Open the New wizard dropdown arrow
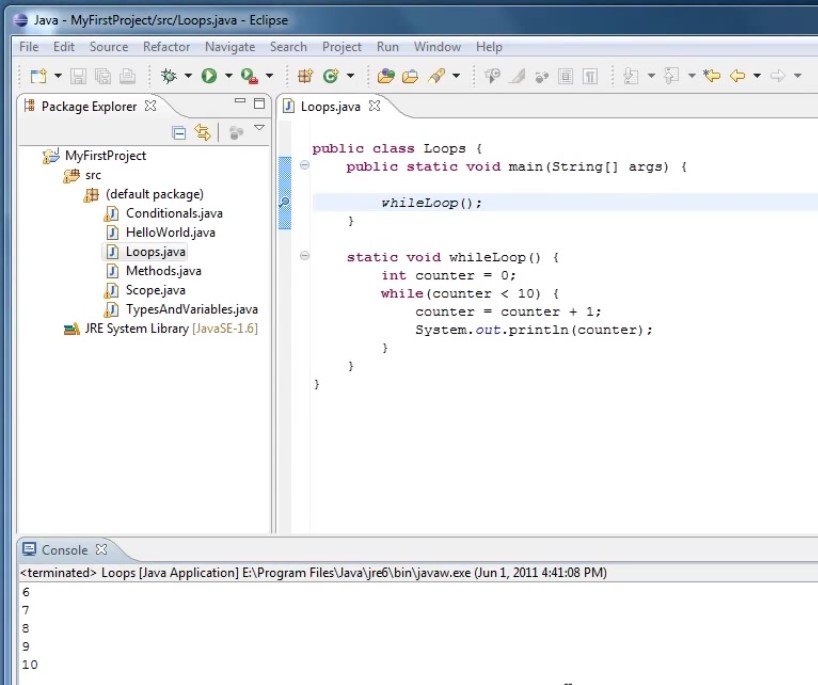Viewport: 818px width, 685px height. 57,76
